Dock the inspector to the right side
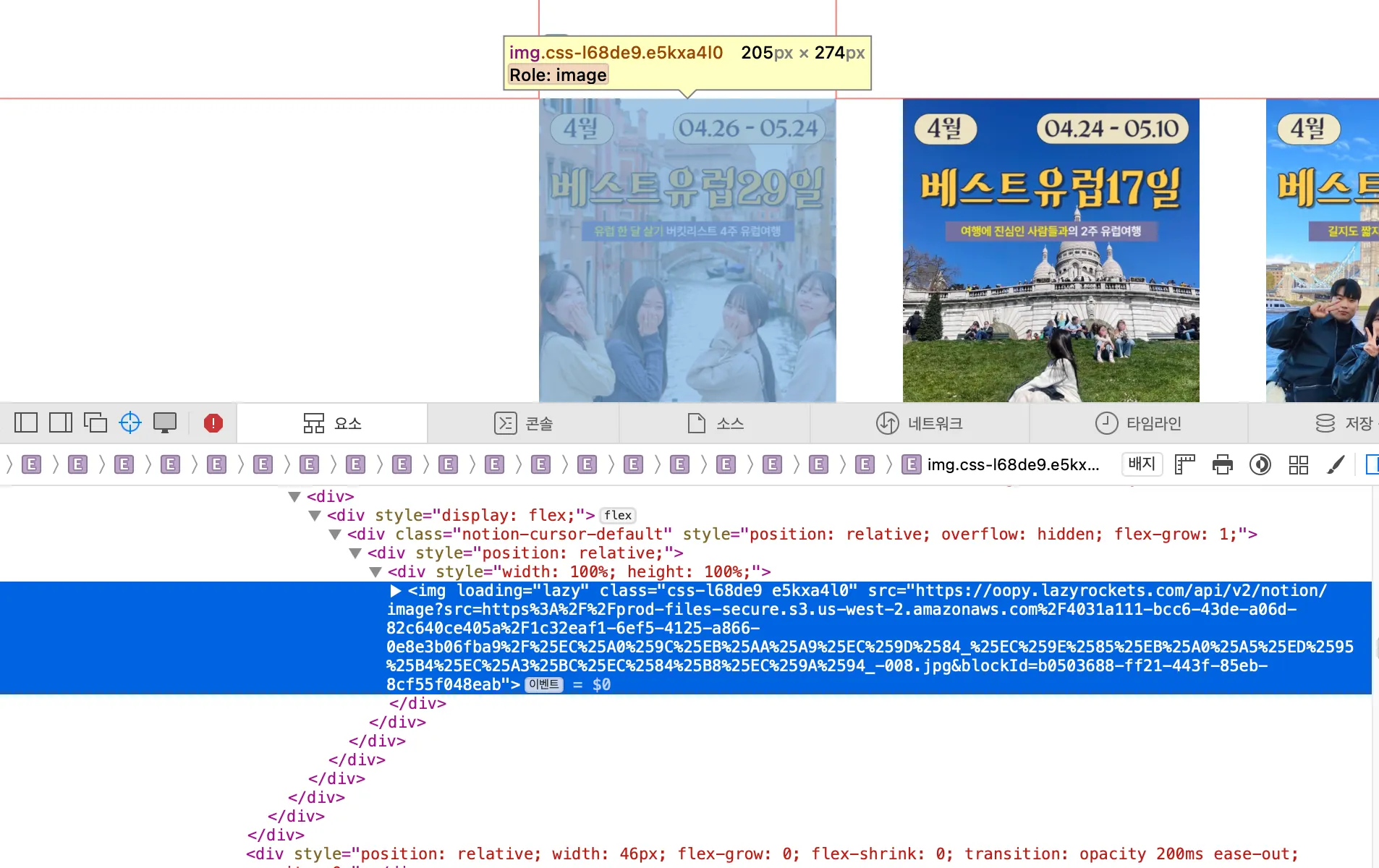The image size is (1379, 868). [61, 422]
